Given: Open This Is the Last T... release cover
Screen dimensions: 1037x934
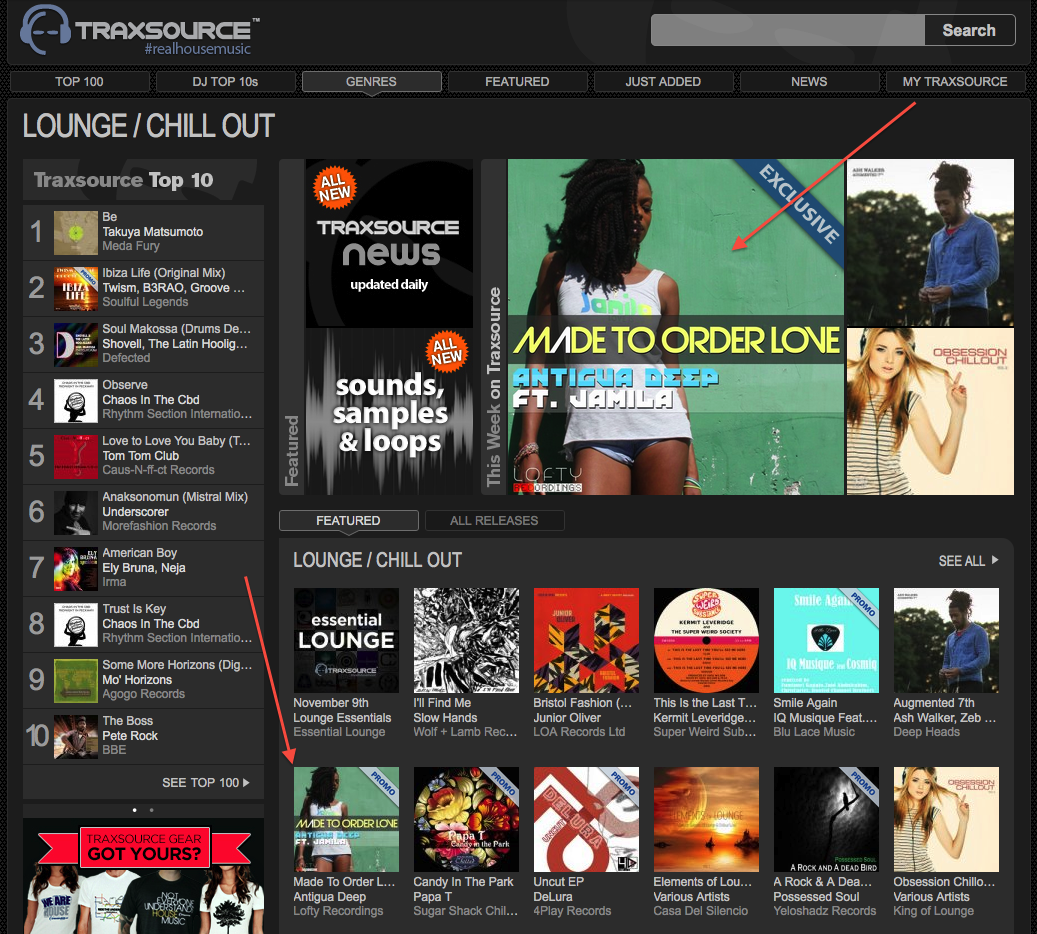Looking at the screenshot, I should click(x=706, y=640).
